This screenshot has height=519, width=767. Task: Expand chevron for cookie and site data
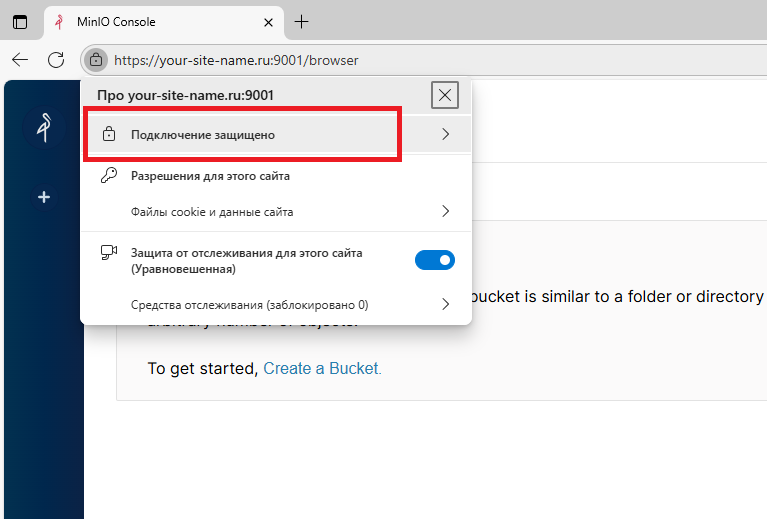point(445,211)
